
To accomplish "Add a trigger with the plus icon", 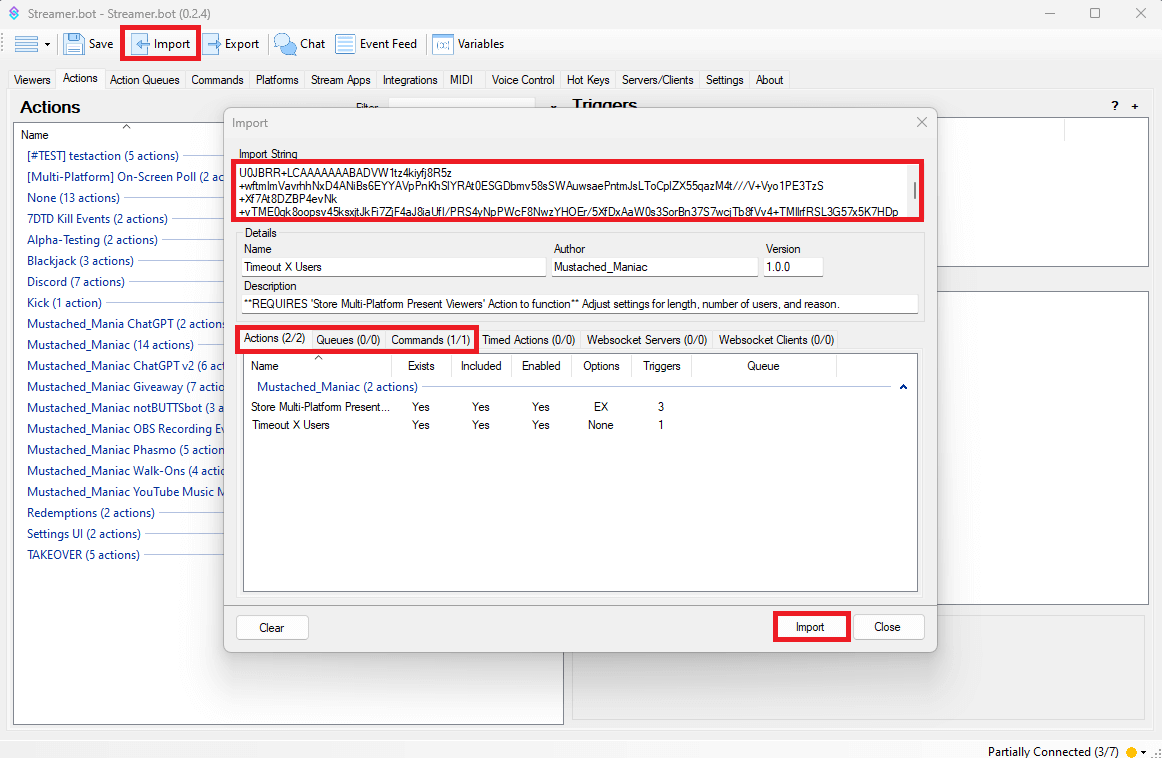I will point(1135,107).
